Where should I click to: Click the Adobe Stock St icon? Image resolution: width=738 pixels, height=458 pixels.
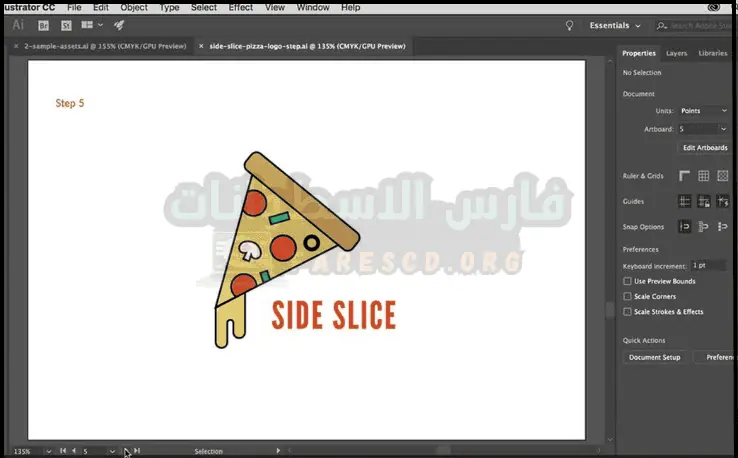[66, 25]
